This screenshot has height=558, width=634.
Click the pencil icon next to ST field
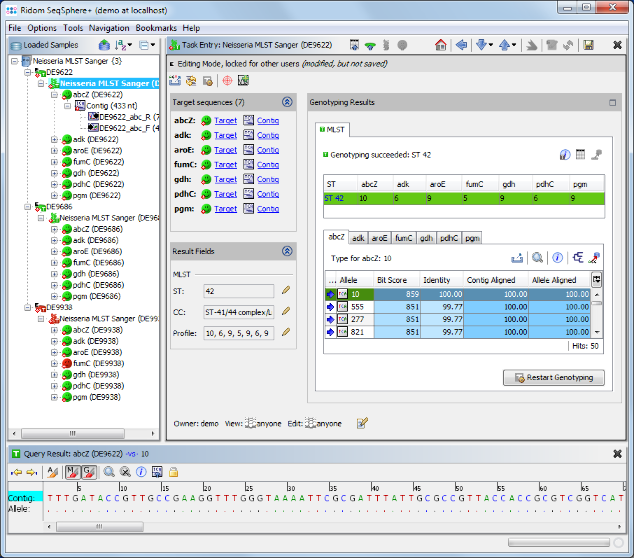point(285,290)
